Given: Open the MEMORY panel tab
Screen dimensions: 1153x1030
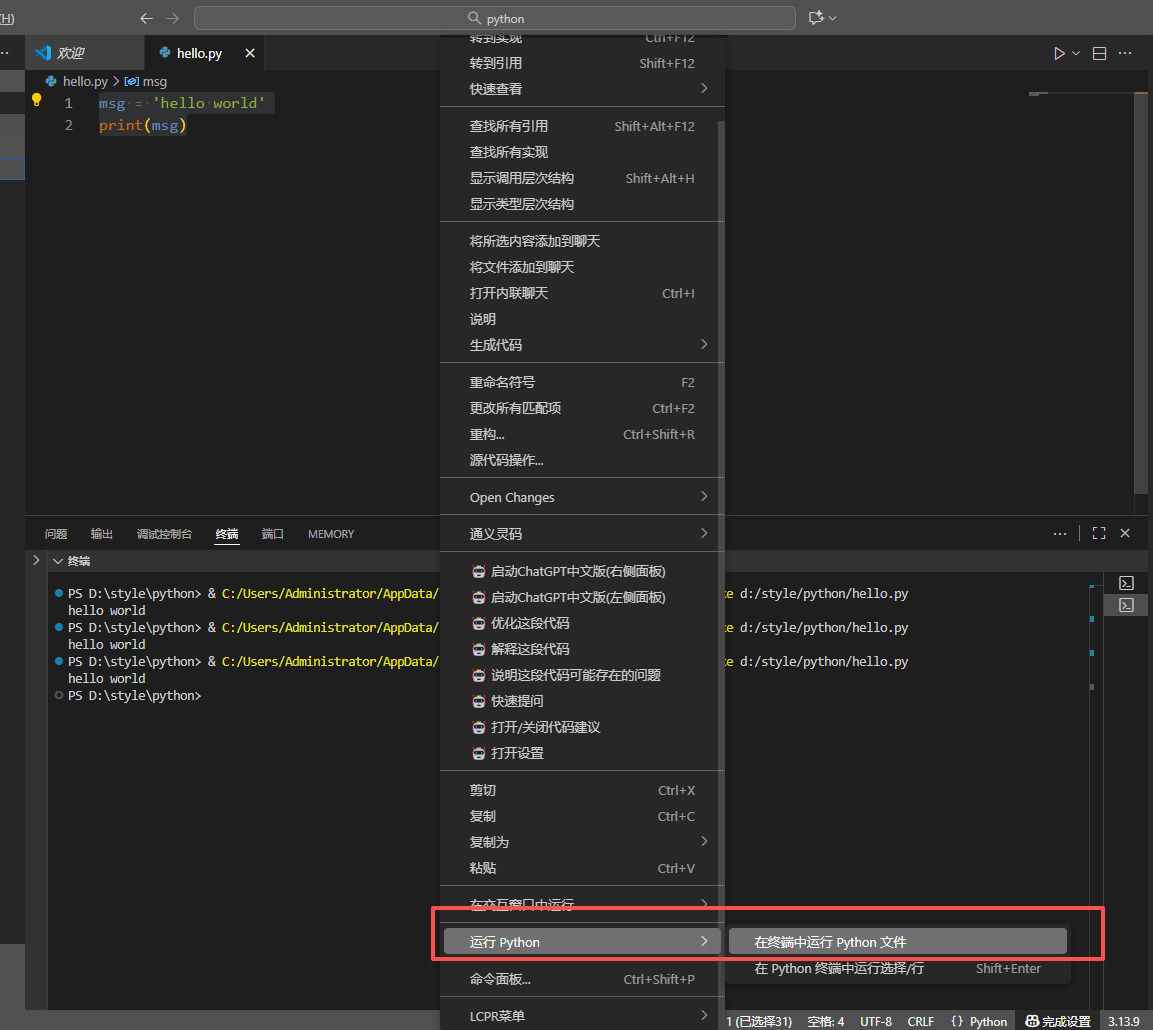Looking at the screenshot, I should coord(331,534).
